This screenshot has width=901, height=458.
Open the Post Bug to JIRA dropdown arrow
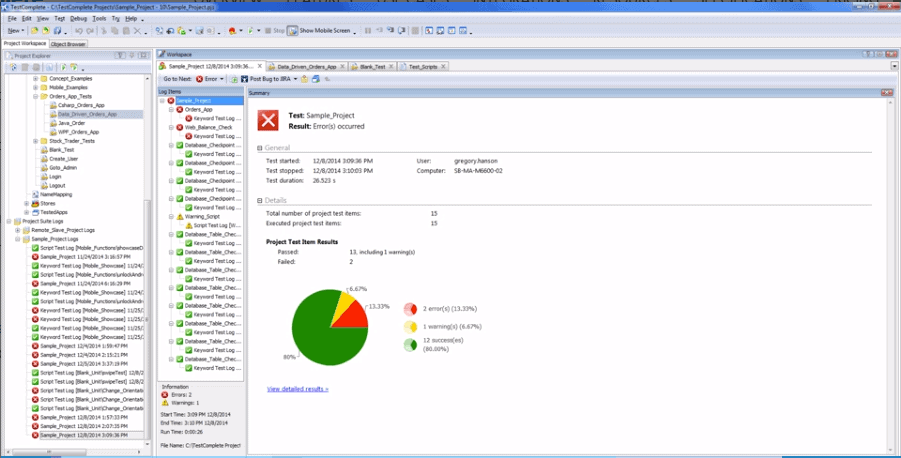(x=295, y=79)
